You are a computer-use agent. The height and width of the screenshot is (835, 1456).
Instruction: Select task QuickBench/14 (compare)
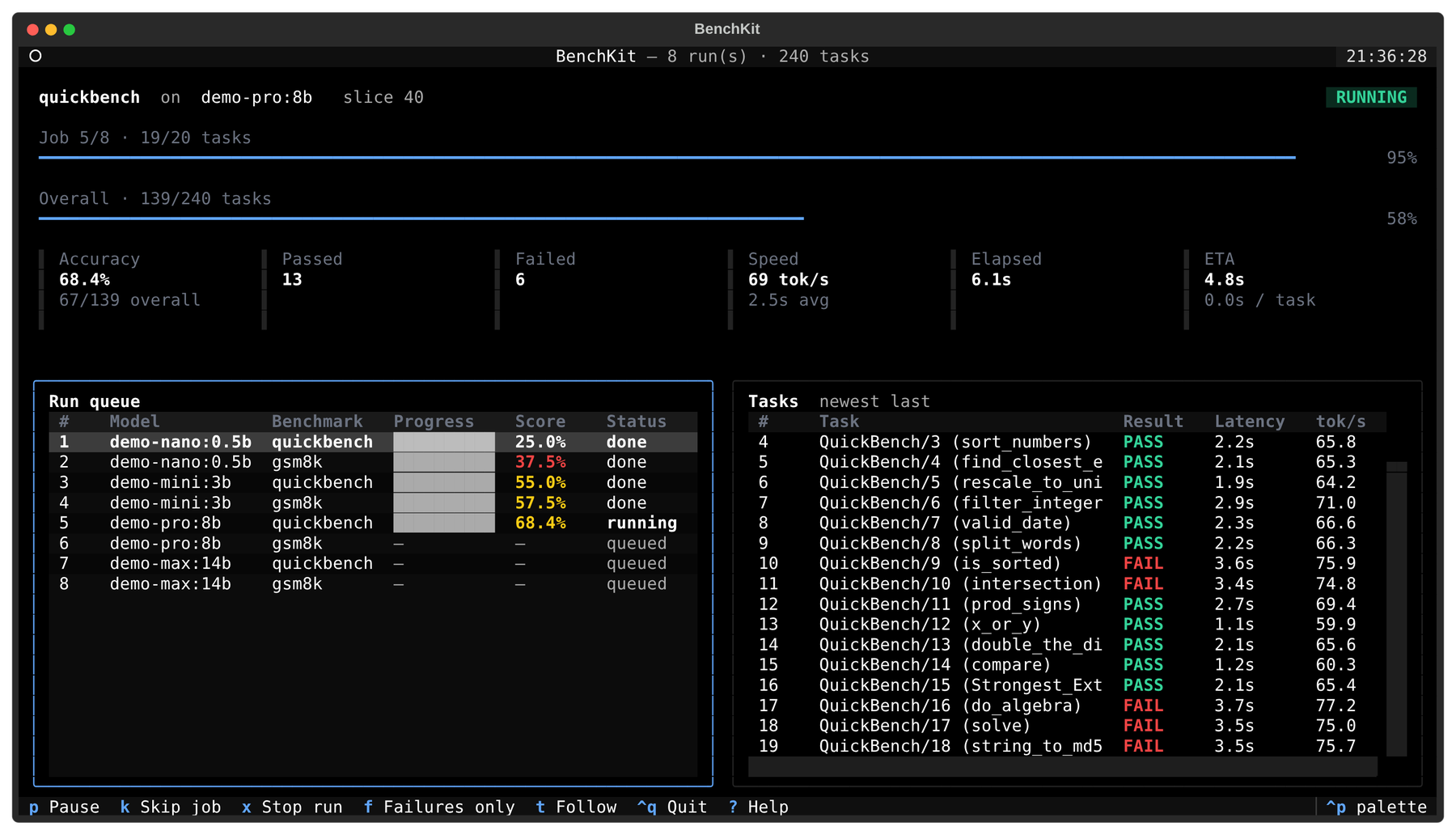(x=1067, y=665)
